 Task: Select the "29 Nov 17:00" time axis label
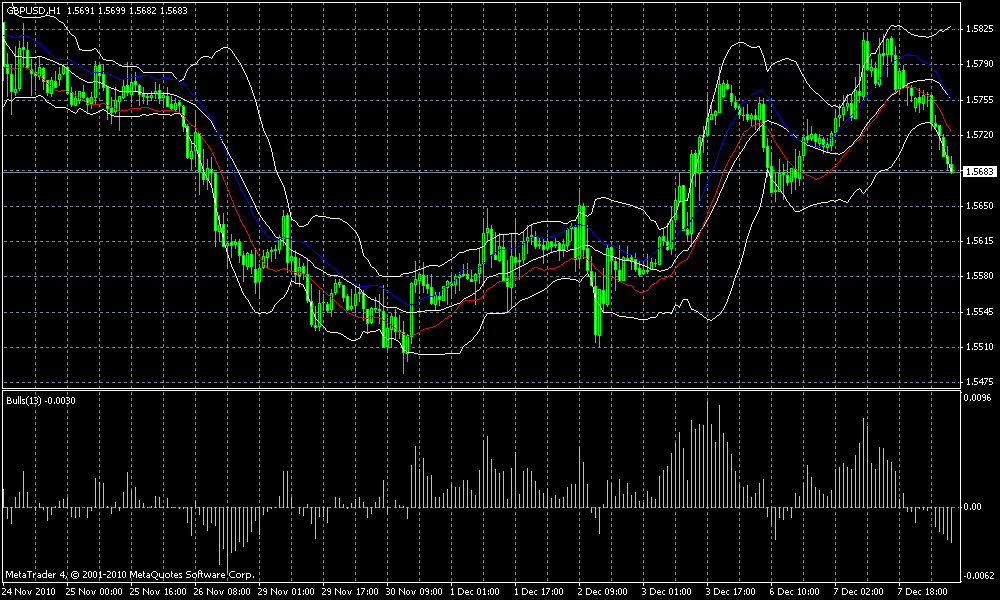click(351, 592)
